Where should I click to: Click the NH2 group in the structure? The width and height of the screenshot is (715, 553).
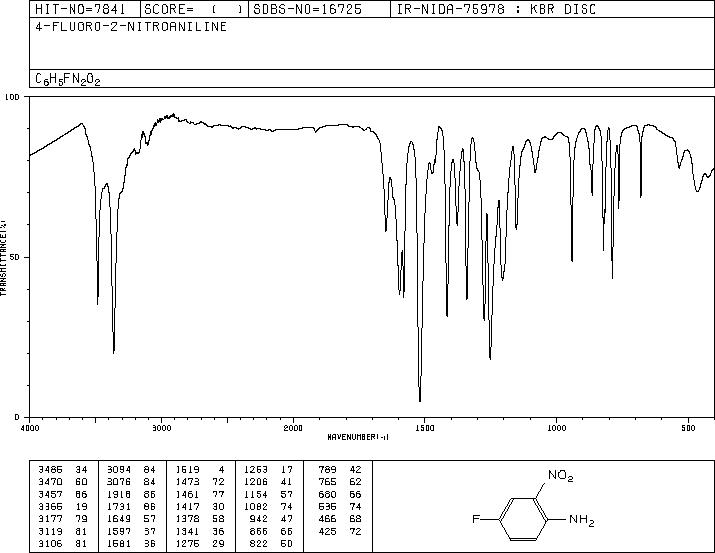(x=581, y=520)
